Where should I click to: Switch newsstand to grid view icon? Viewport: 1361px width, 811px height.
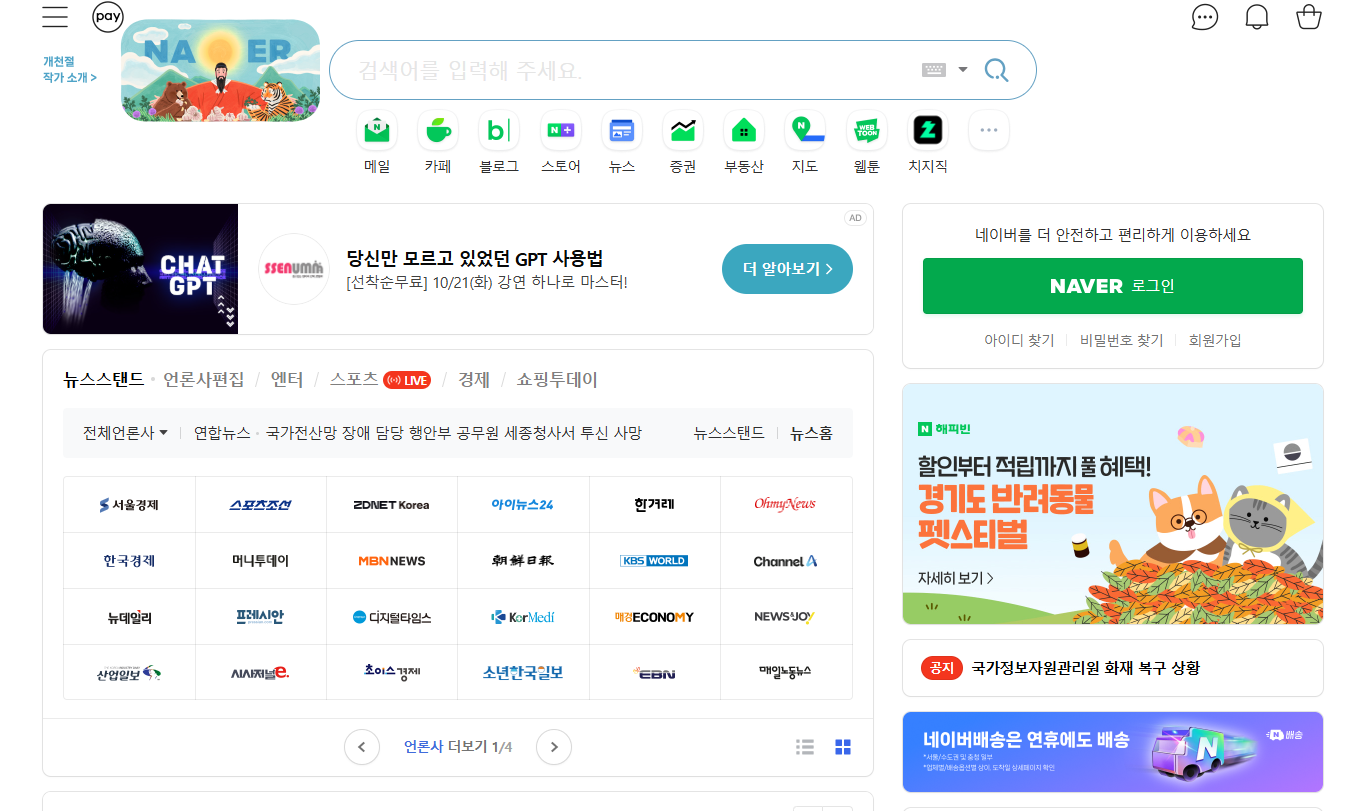(843, 747)
